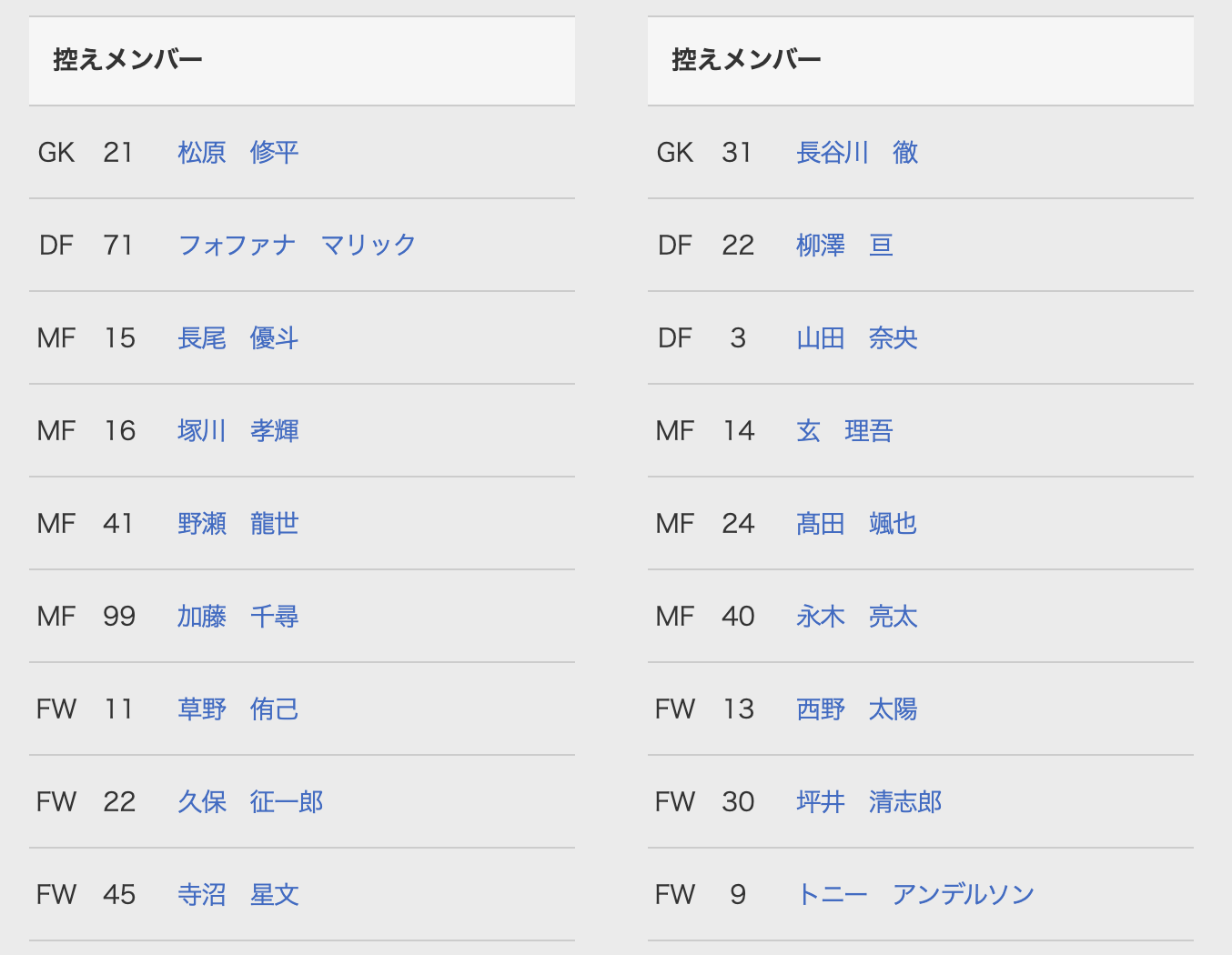Open 寺沼 星文 player link
This screenshot has height=955, width=1232.
point(237,894)
